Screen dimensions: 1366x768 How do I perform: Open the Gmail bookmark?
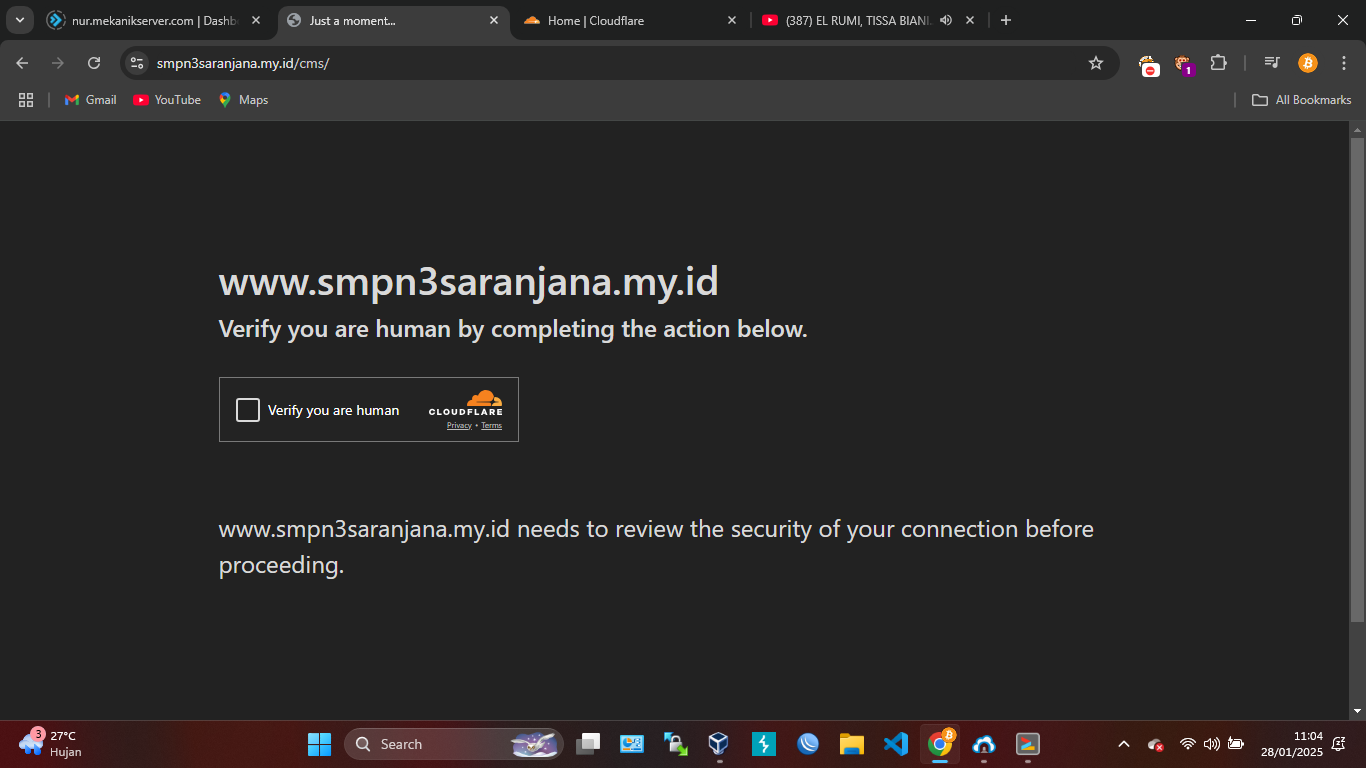coord(91,100)
